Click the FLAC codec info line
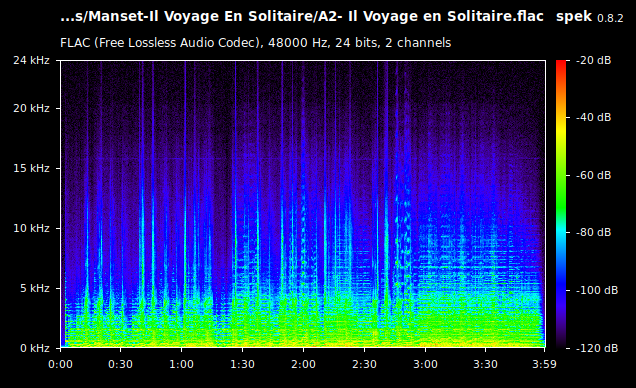 click(256, 43)
